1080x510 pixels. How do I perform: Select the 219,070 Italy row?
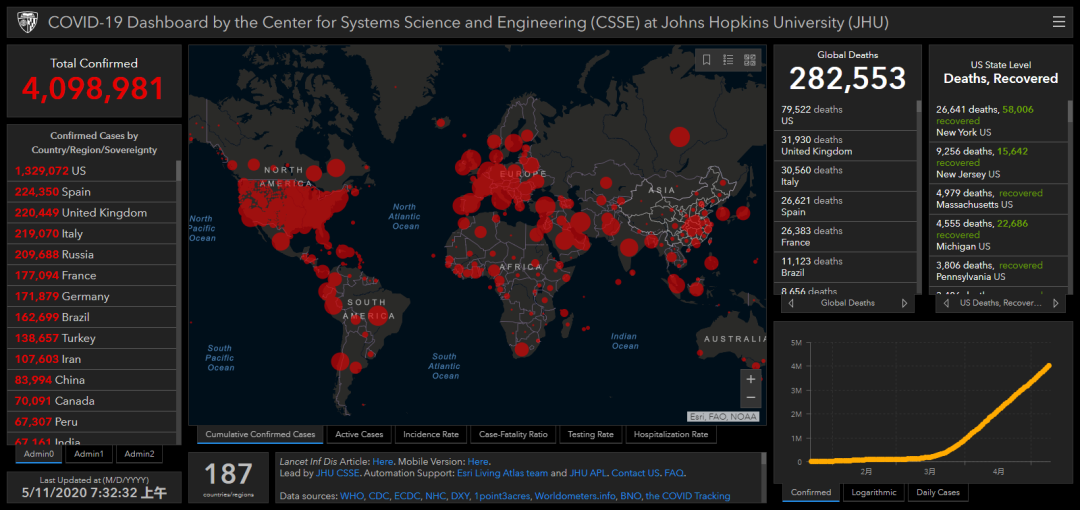(x=92, y=234)
